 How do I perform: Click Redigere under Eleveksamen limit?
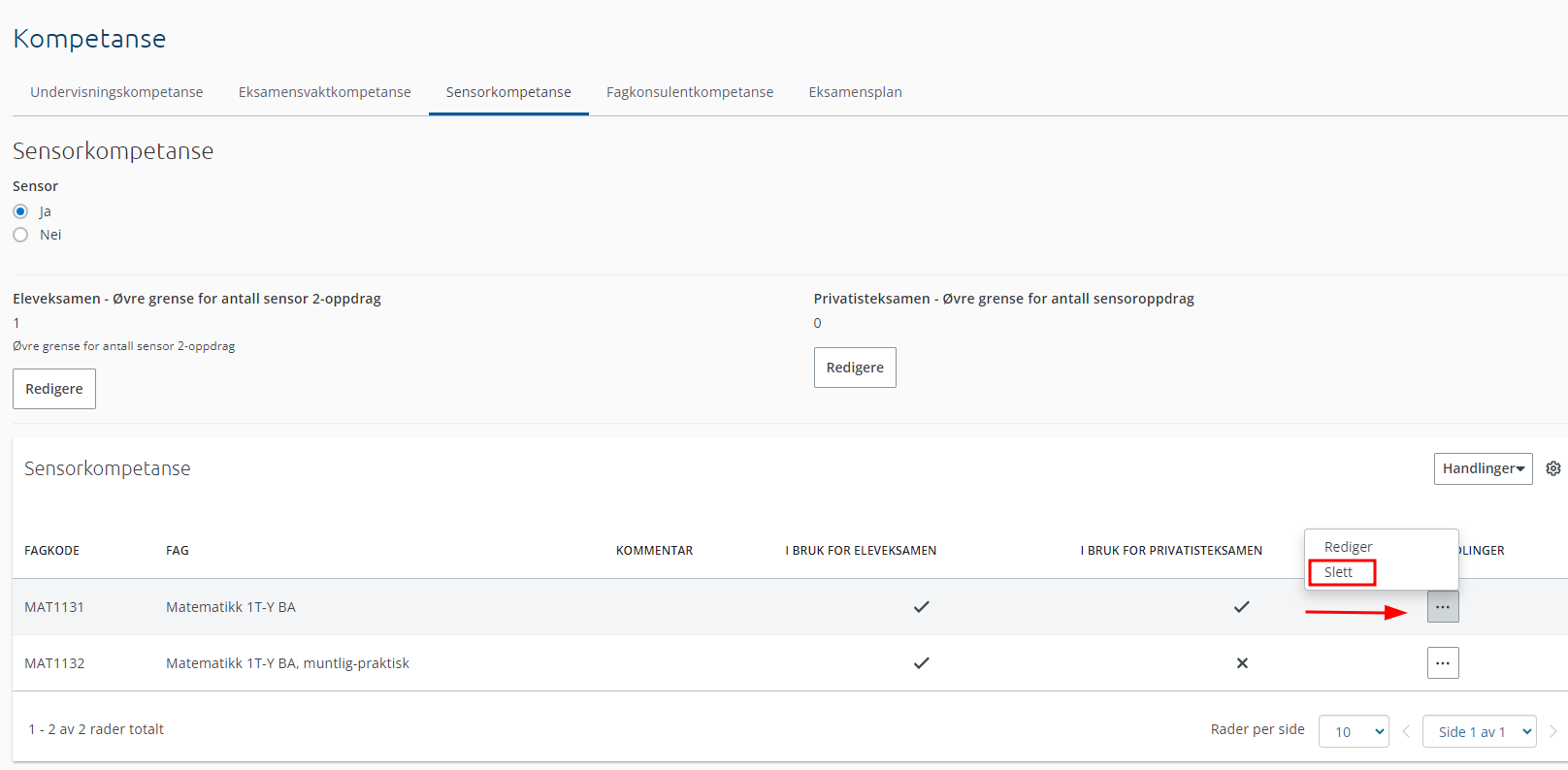[54, 389]
